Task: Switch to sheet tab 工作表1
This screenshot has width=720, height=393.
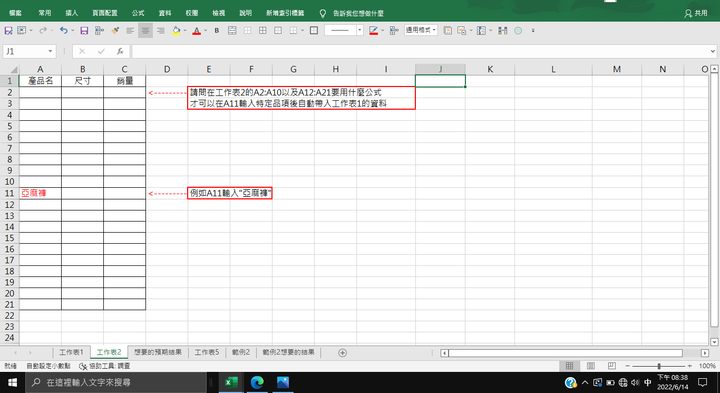Action: [71, 352]
